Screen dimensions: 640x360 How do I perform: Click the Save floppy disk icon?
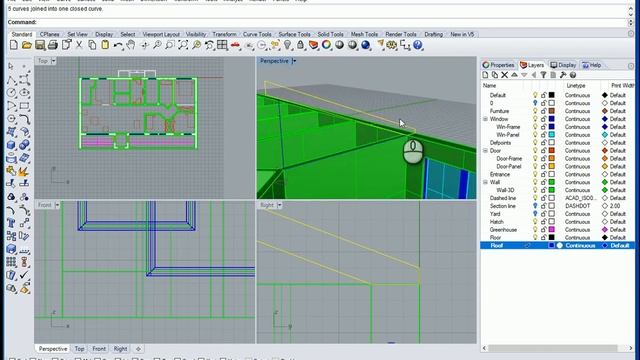click(40, 45)
